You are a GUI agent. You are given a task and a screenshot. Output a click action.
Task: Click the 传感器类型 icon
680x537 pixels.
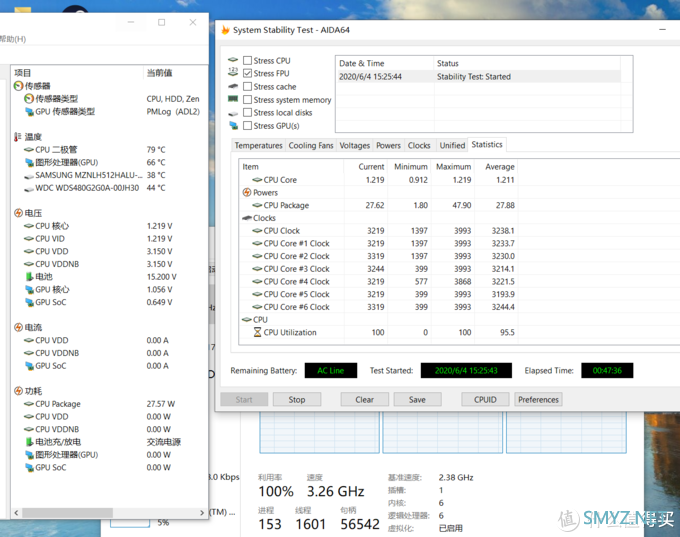[x=29, y=98]
